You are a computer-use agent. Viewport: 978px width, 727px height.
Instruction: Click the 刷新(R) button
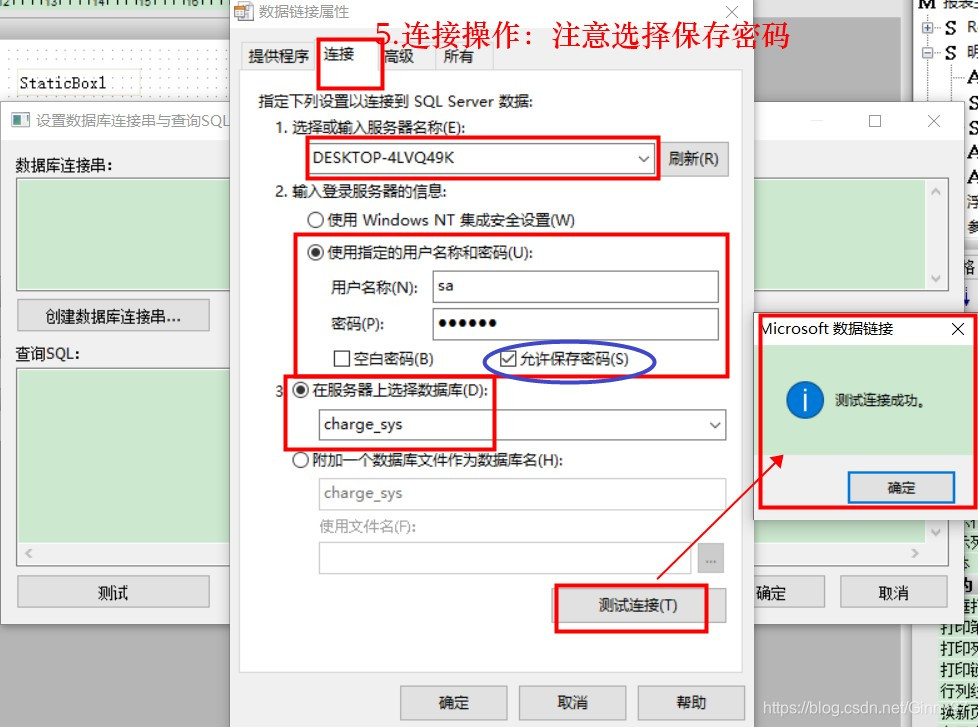click(694, 158)
